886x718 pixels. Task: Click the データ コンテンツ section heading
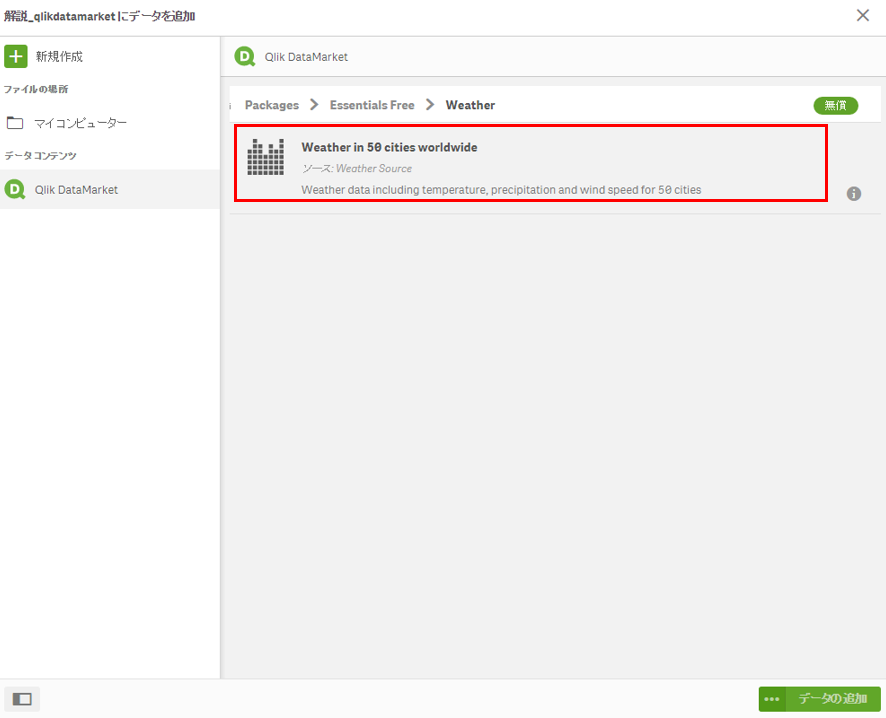pyautogui.click(x=40, y=156)
